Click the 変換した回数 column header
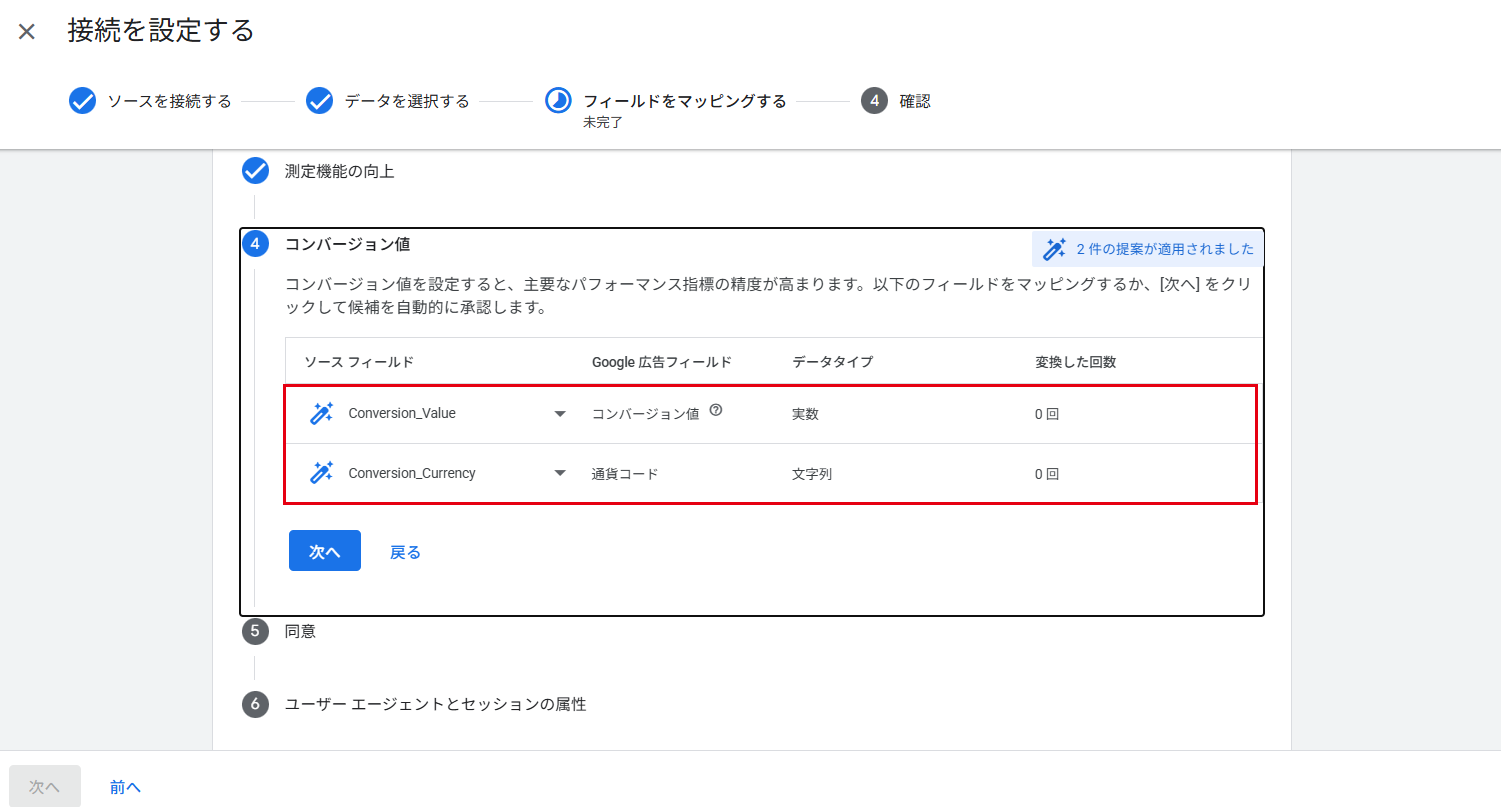The image size is (1501, 807). coord(1076,362)
